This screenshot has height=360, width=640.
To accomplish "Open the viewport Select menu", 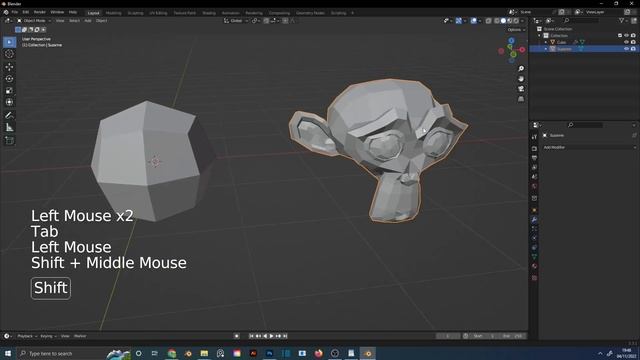I will [74, 21].
